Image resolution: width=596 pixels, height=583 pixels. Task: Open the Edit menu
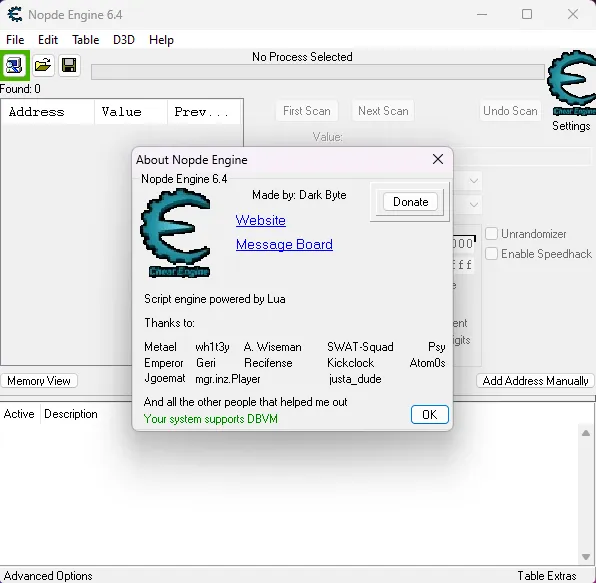click(x=48, y=40)
